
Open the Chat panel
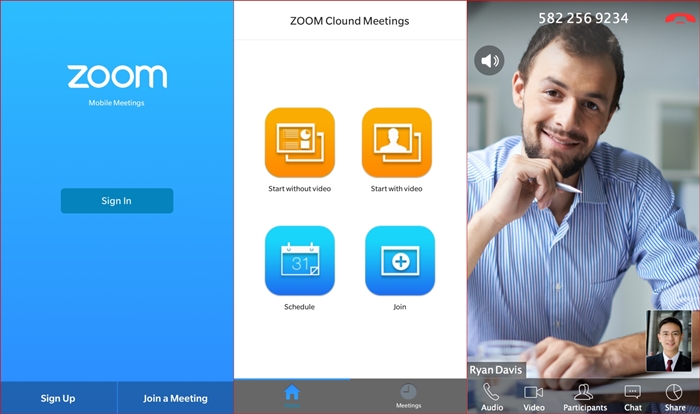point(633,397)
